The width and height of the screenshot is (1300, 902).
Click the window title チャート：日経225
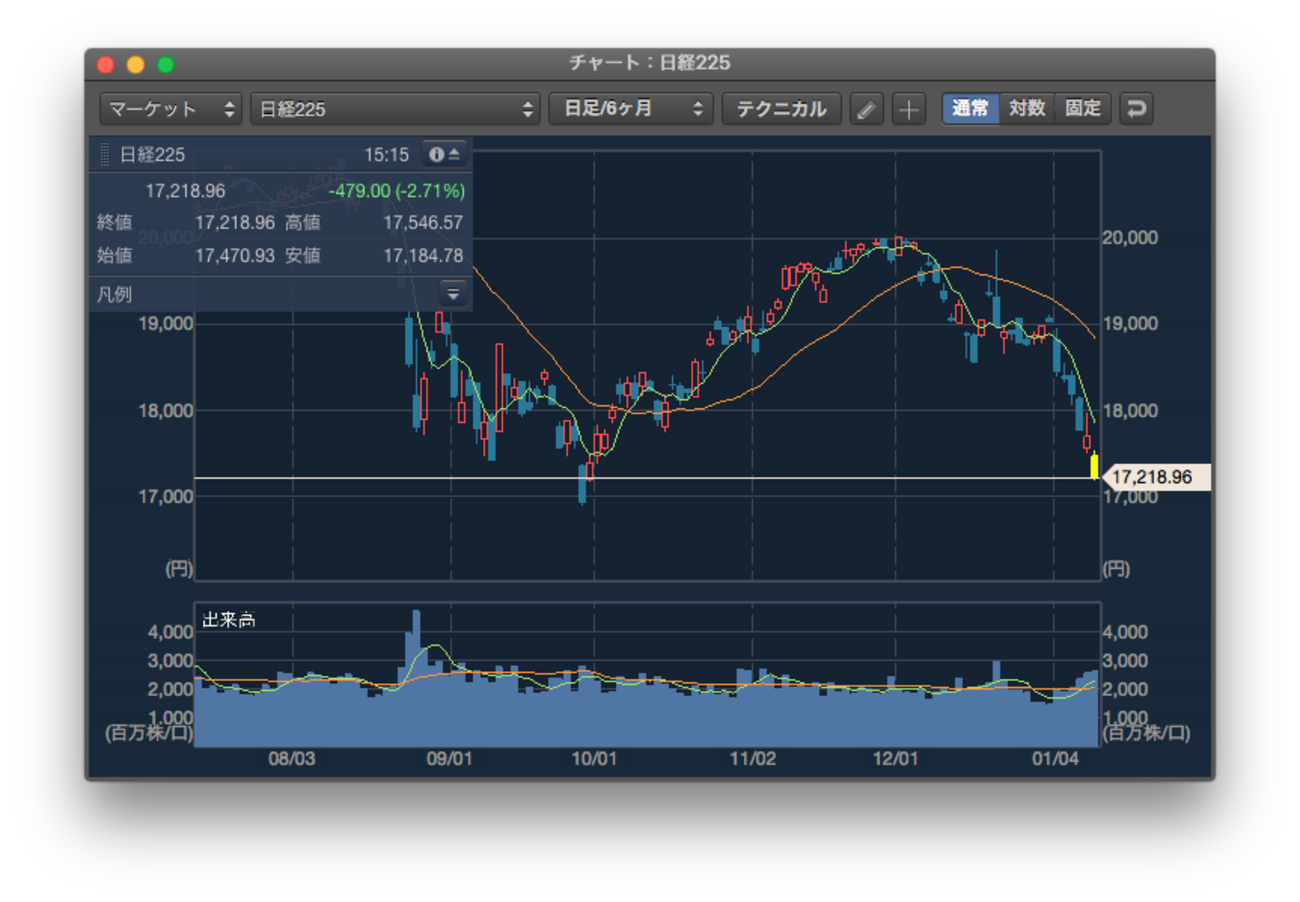click(650, 63)
